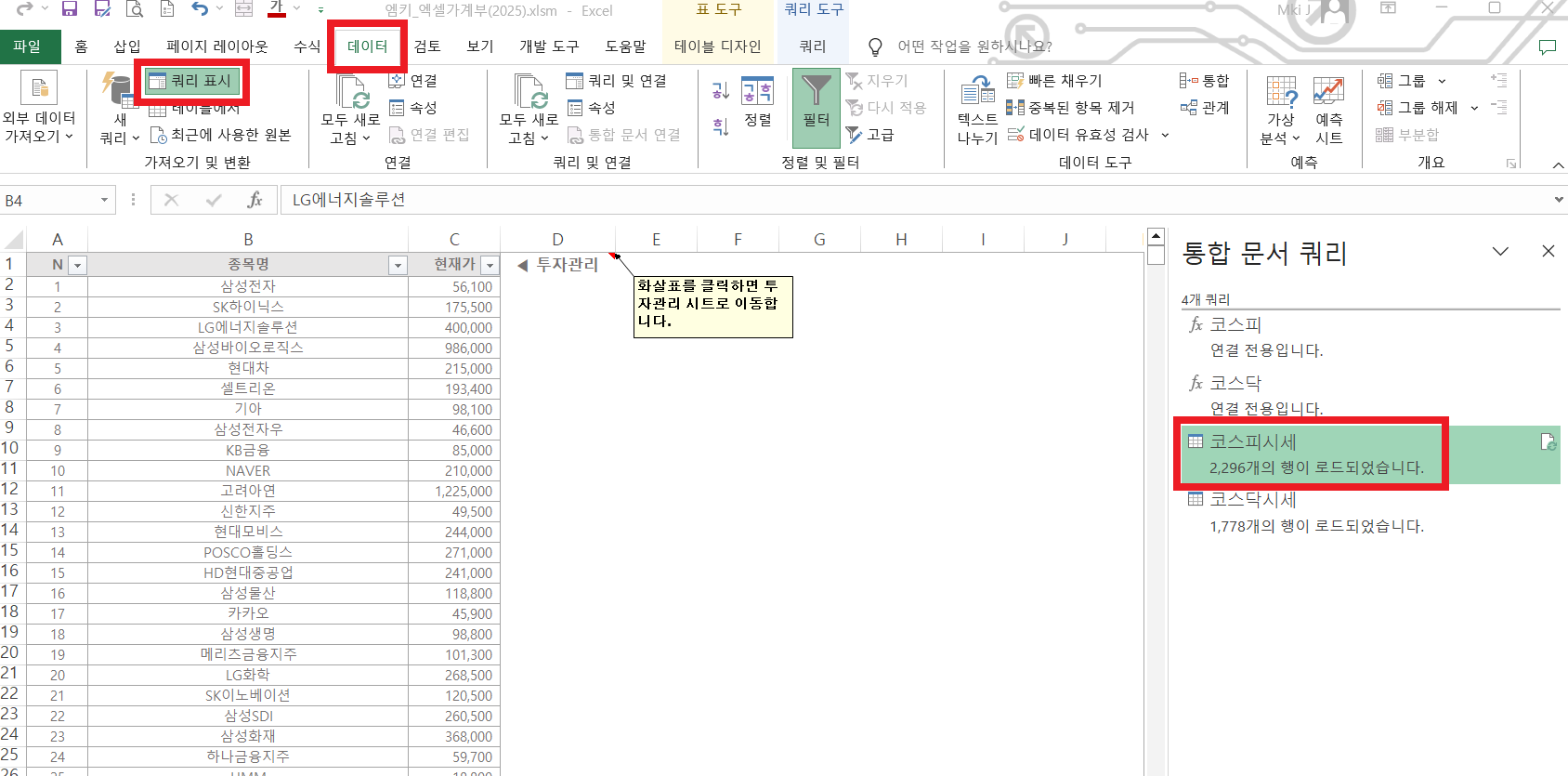Click 연결 in the 연결 ribbon group
Image resolution: width=1568 pixels, height=776 pixels.
[413, 81]
